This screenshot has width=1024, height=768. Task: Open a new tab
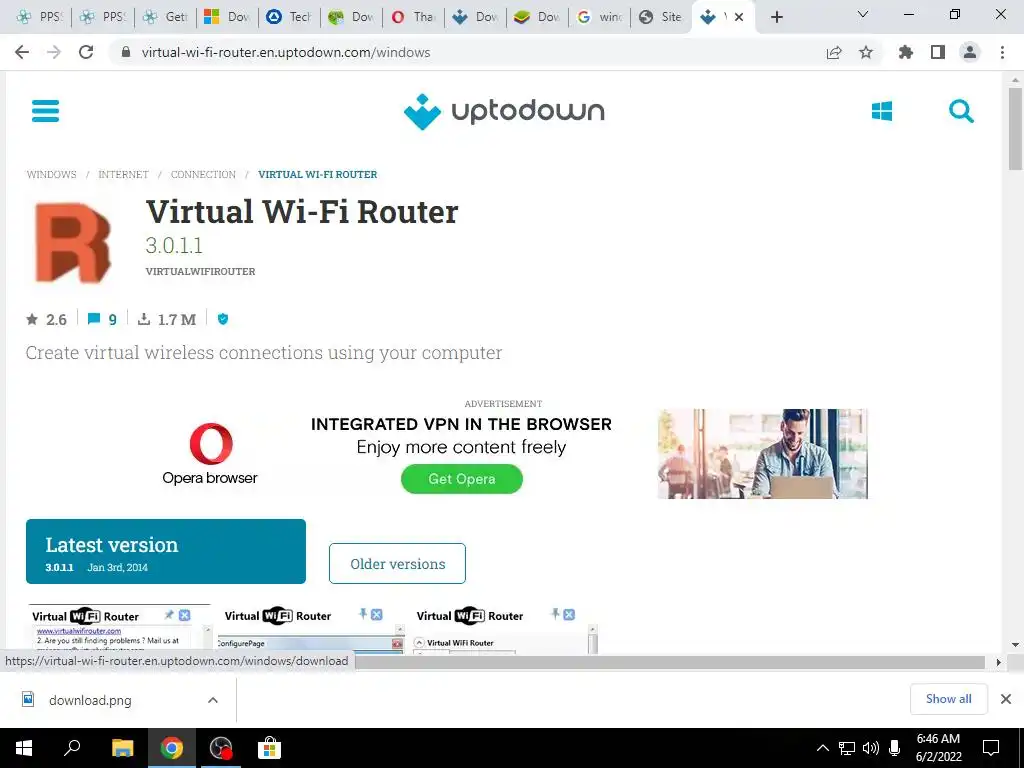(x=776, y=17)
